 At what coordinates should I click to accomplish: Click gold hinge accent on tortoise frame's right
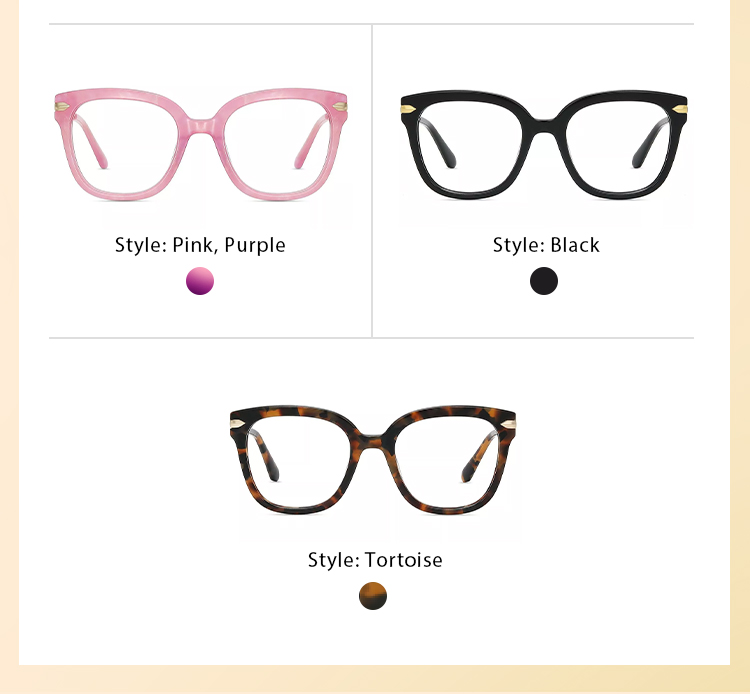[508, 424]
